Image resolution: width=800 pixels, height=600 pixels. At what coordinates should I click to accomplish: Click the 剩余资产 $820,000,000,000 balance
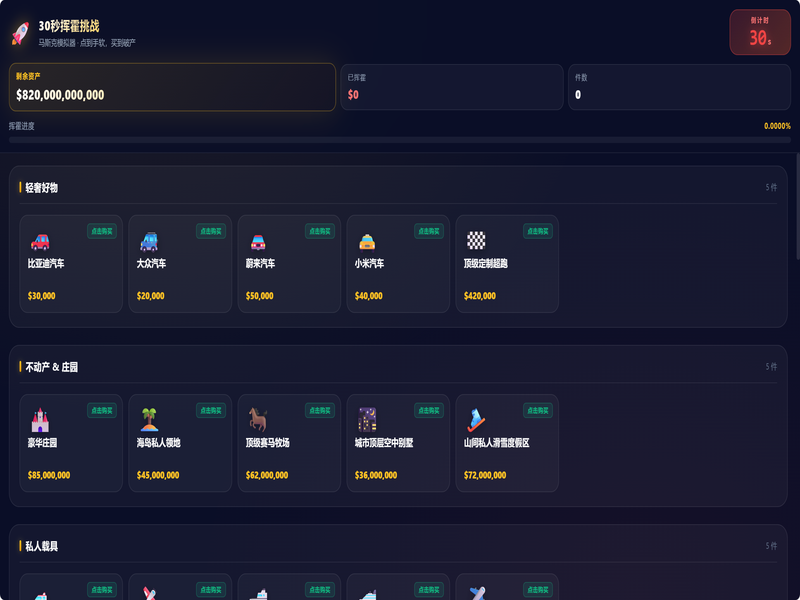point(60,95)
